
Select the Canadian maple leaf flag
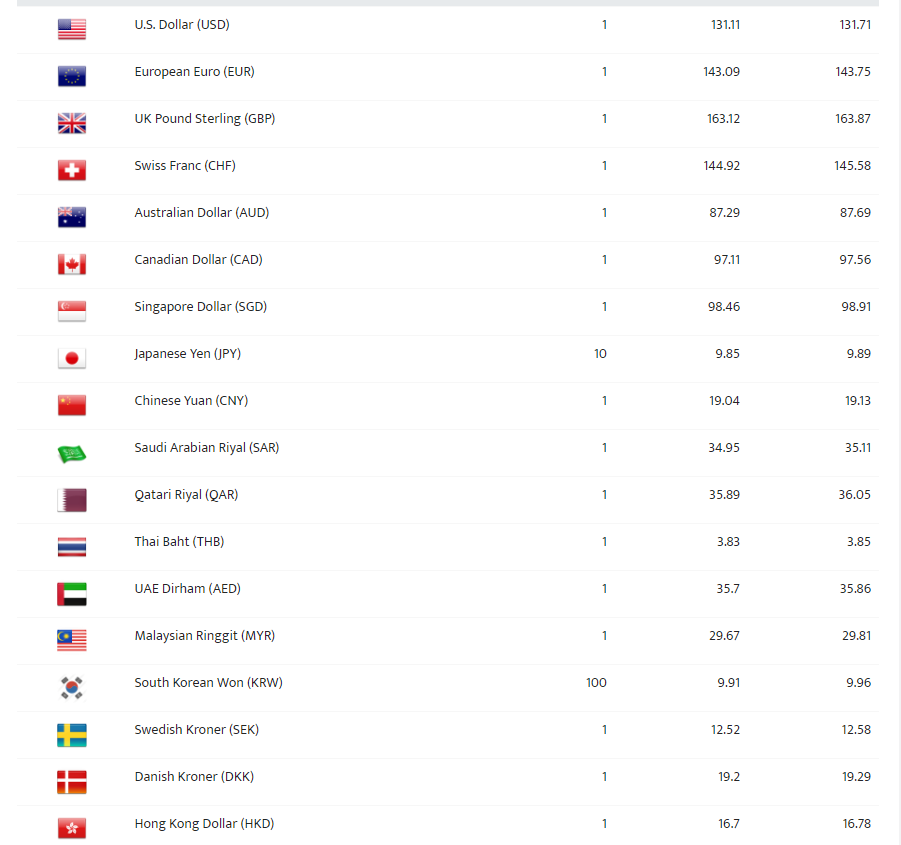[x=72, y=264]
